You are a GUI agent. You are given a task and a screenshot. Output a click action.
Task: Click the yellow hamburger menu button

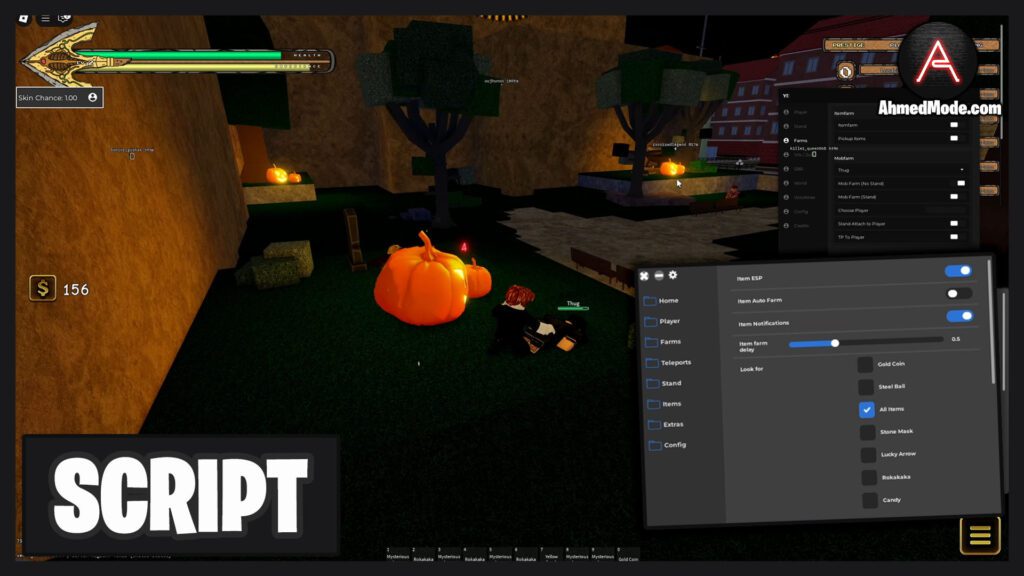pyautogui.click(x=979, y=536)
